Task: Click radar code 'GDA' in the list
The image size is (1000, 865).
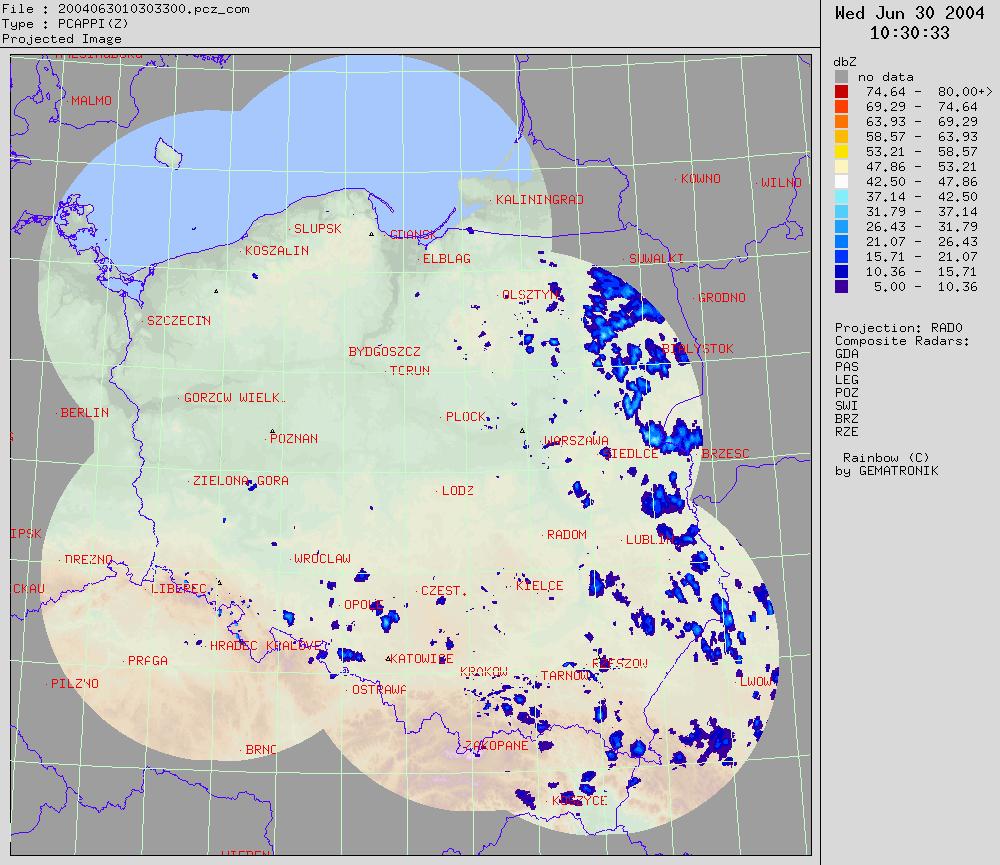Action: [847, 353]
